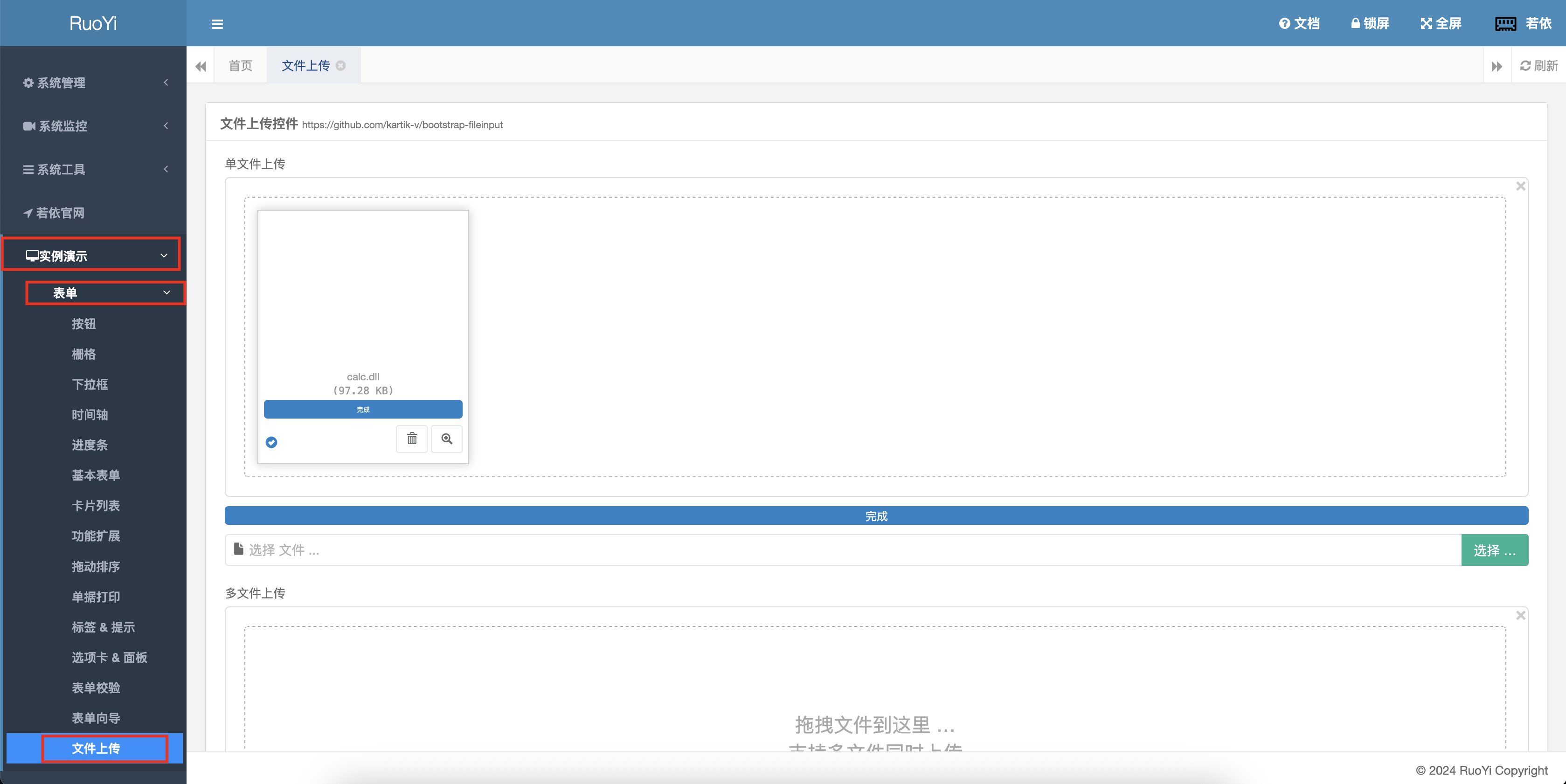Viewport: 1566px width, 784px height.
Task: Clear multi-file preview with X icon
Action: 1520,615
